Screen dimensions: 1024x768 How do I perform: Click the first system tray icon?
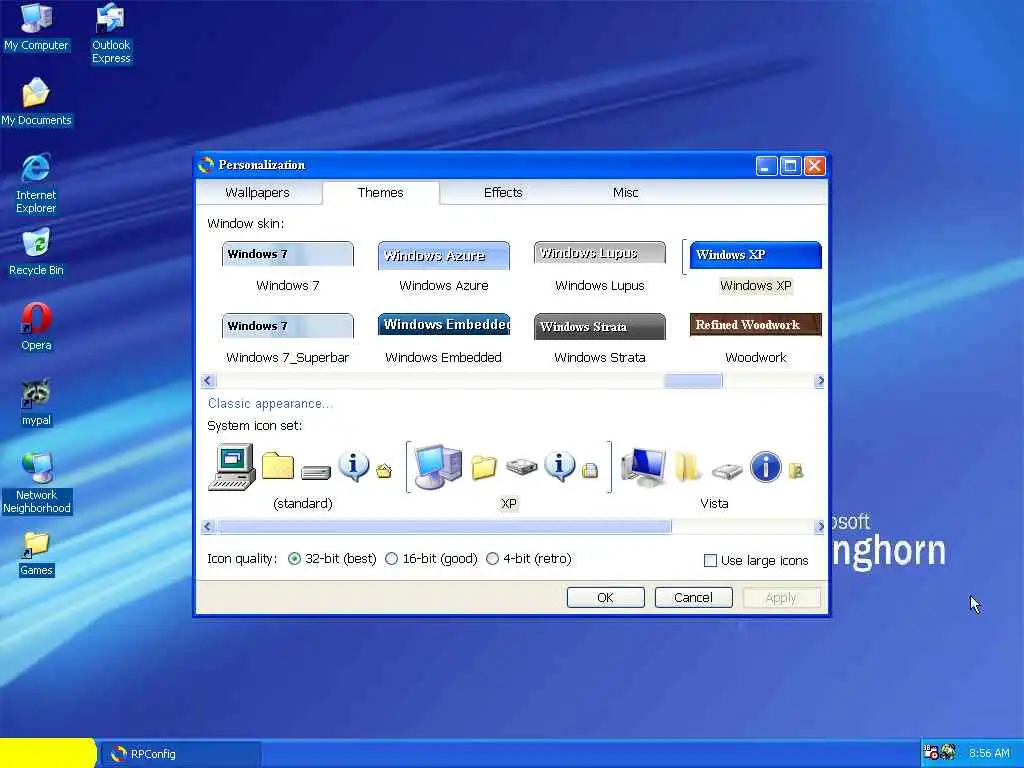931,752
